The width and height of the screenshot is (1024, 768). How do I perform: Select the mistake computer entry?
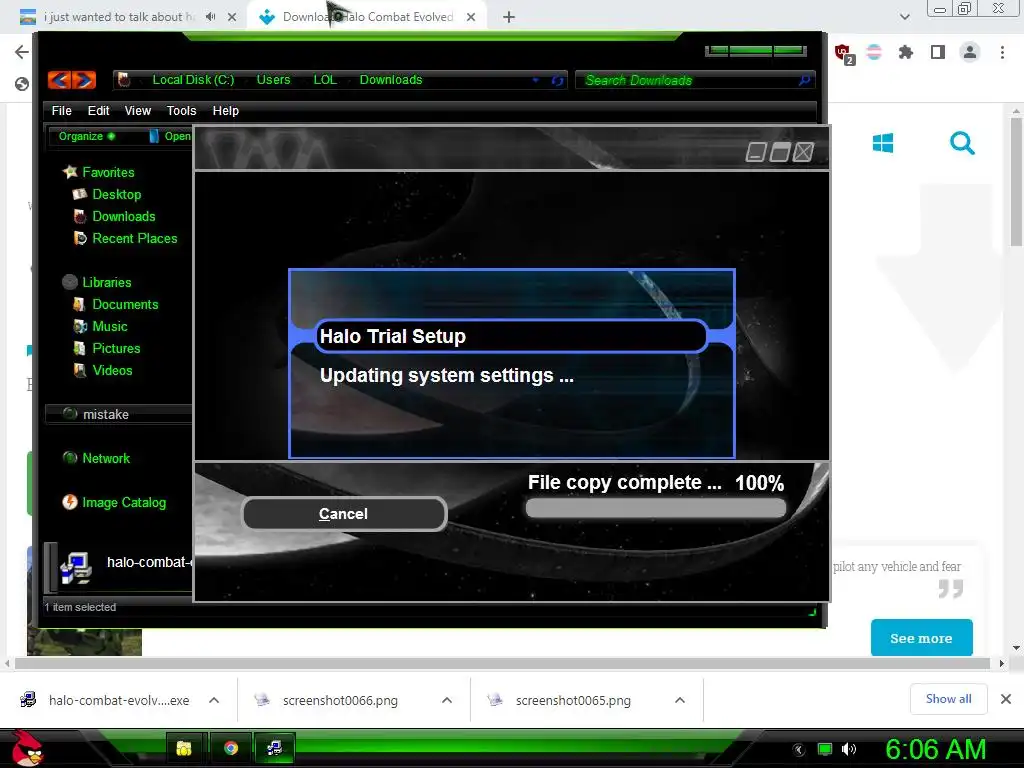tap(119, 414)
